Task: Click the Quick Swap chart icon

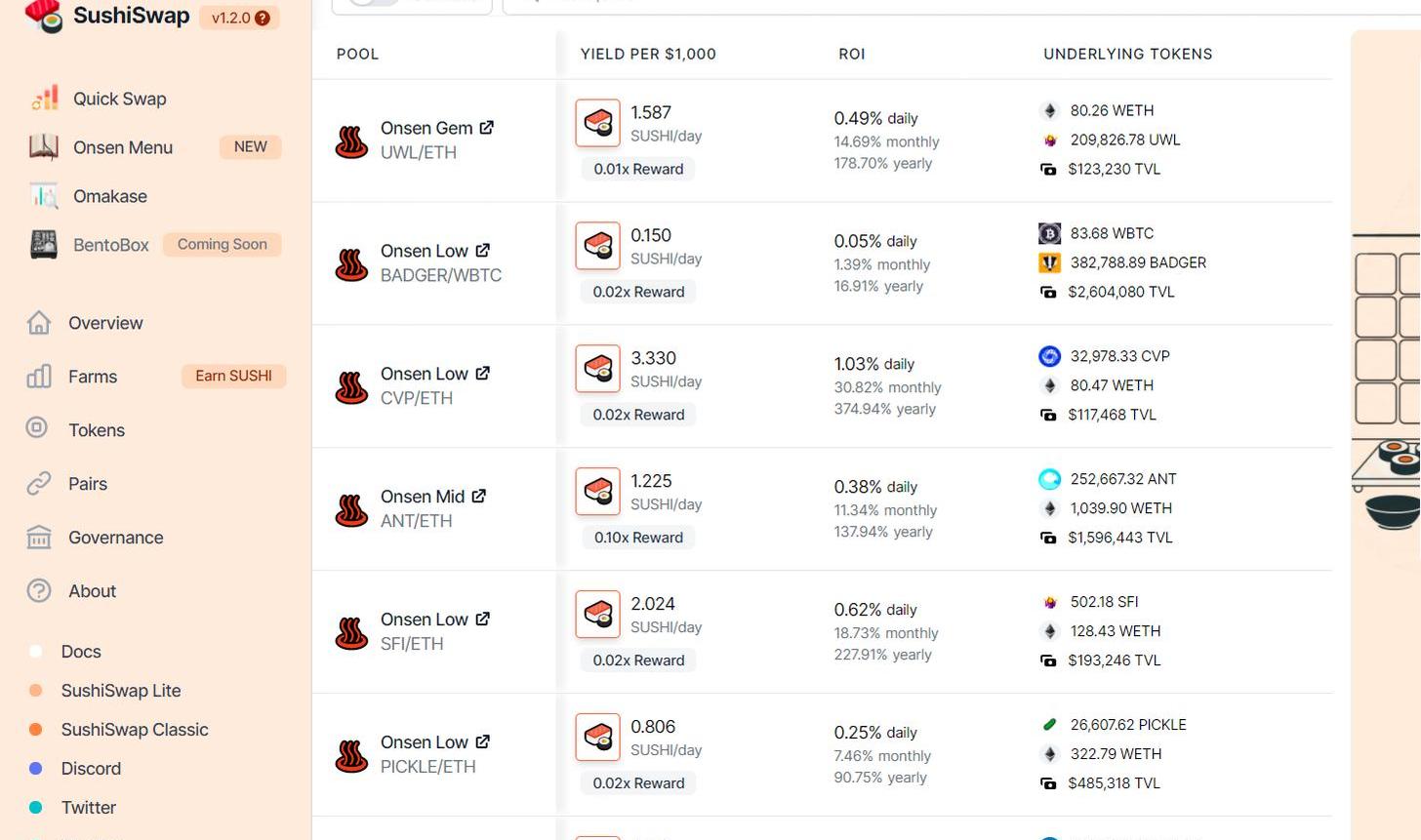Action: point(44,99)
